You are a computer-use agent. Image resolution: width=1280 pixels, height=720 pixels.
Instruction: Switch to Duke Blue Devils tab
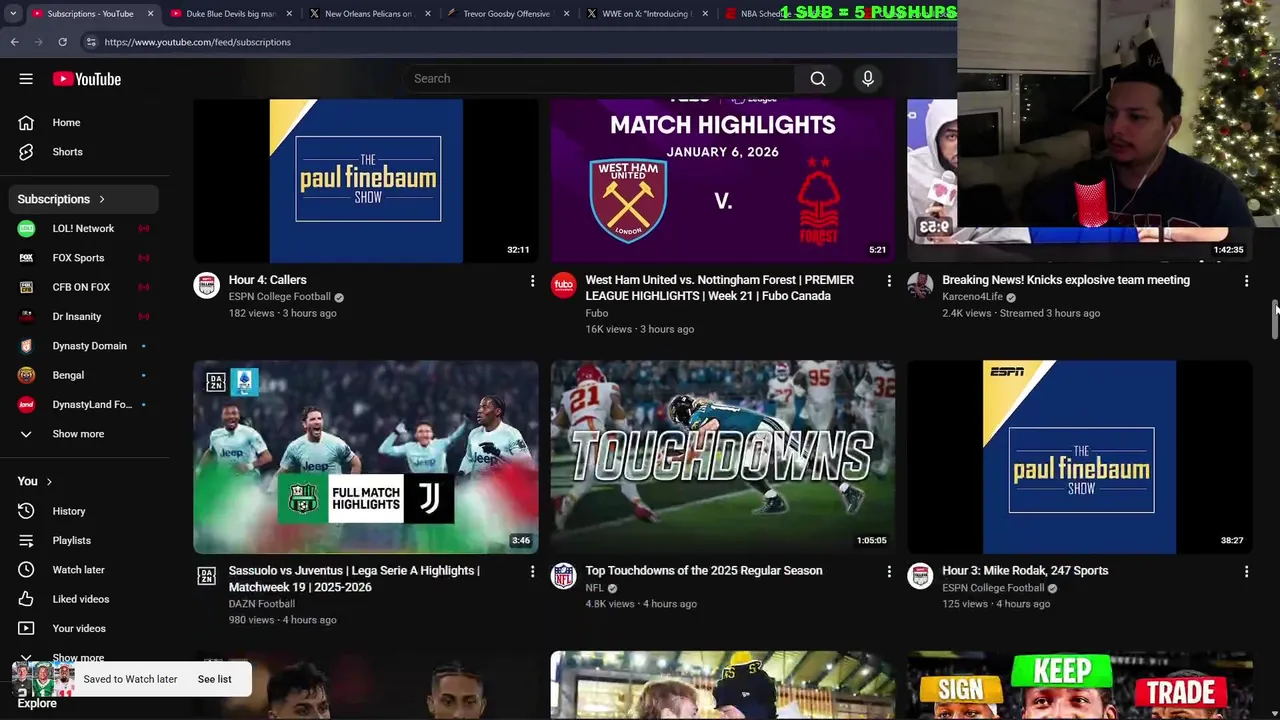point(230,14)
